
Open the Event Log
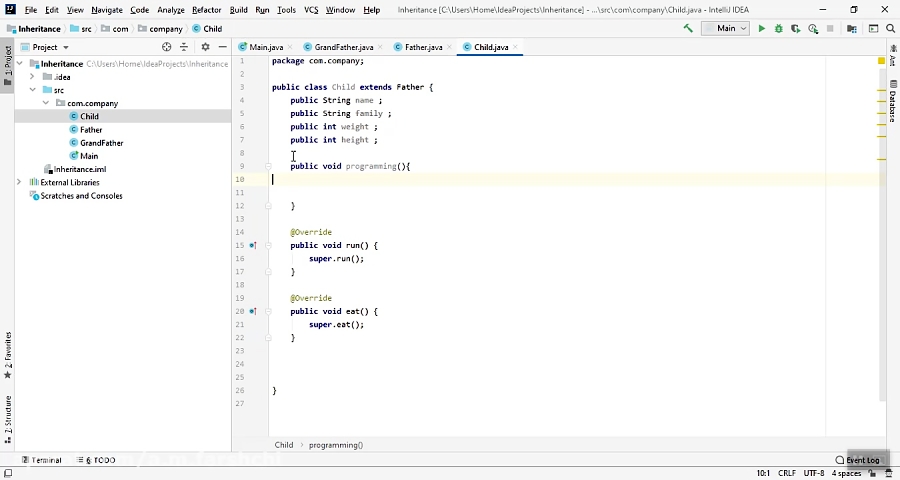coord(858,460)
